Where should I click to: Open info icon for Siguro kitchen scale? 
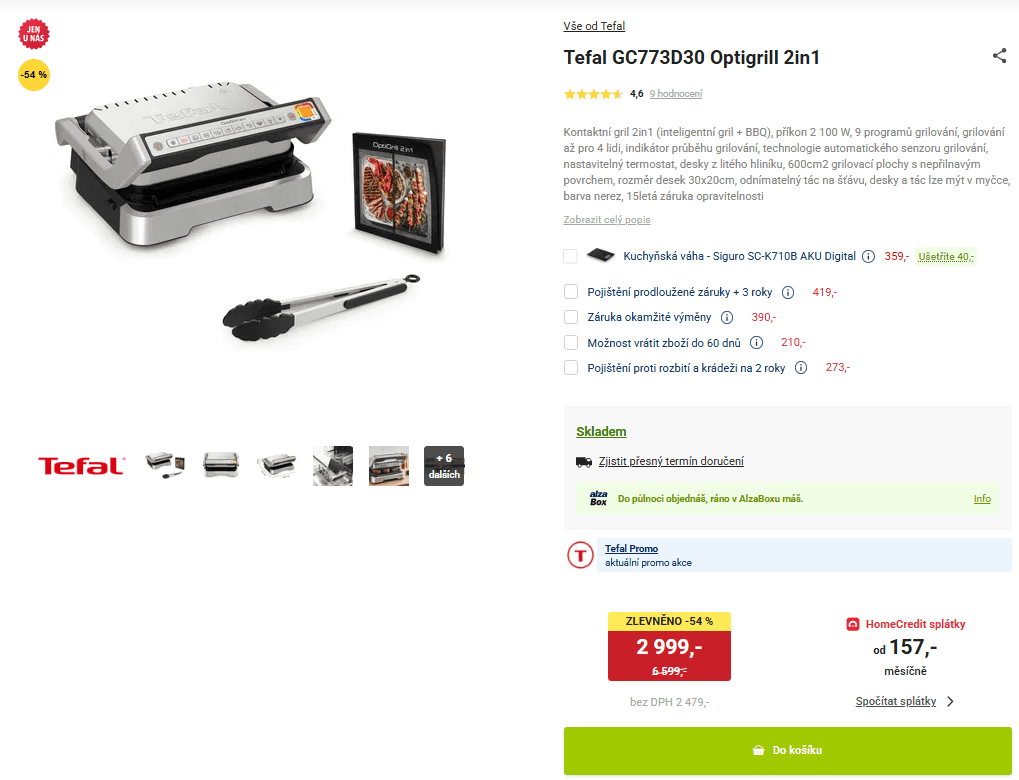click(868, 257)
